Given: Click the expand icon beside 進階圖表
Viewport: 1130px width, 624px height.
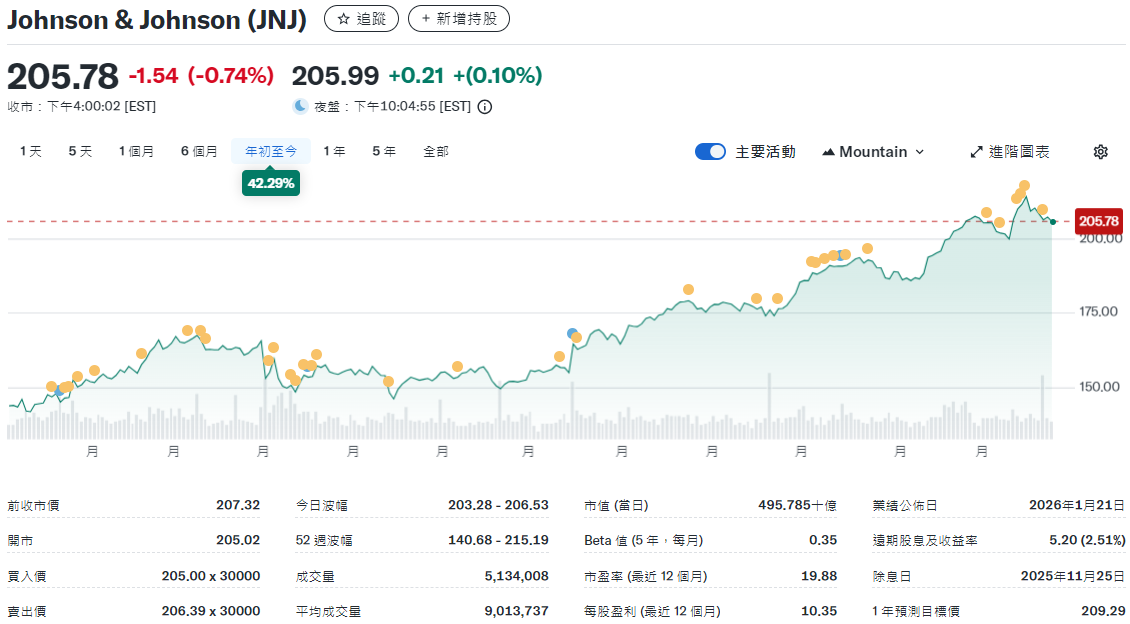Looking at the screenshot, I should [x=976, y=151].
